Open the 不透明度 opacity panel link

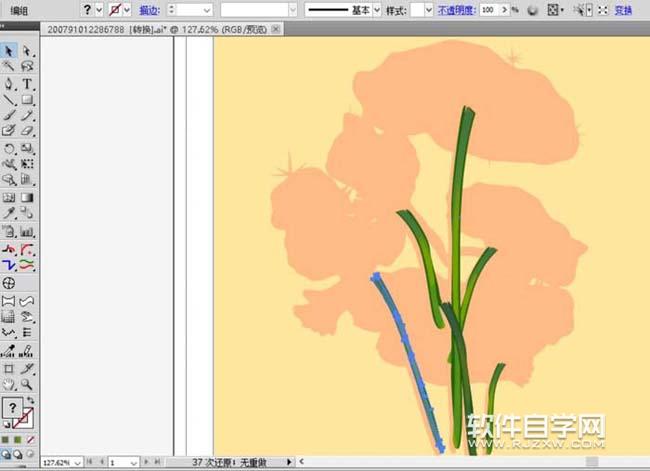pos(457,10)
